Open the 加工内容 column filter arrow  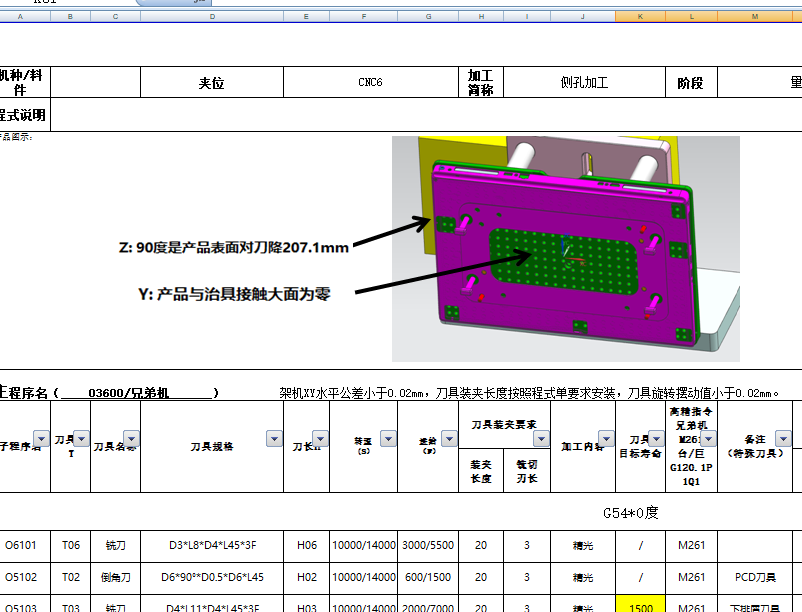[x=605, y=437]
